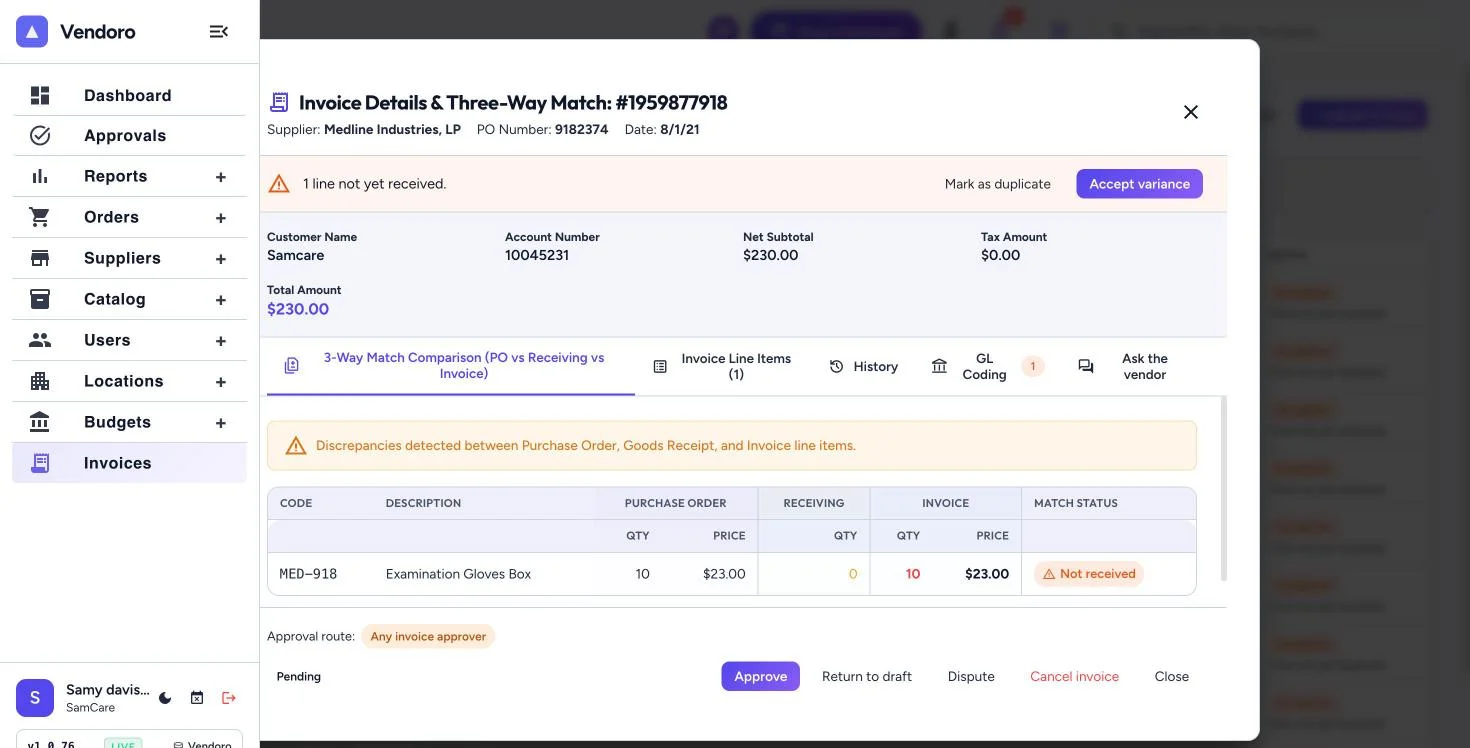This screenshot has width=1470, height=748.
Task: Toggle dark mode with the moon icon
Action: [x=165, y=698]
